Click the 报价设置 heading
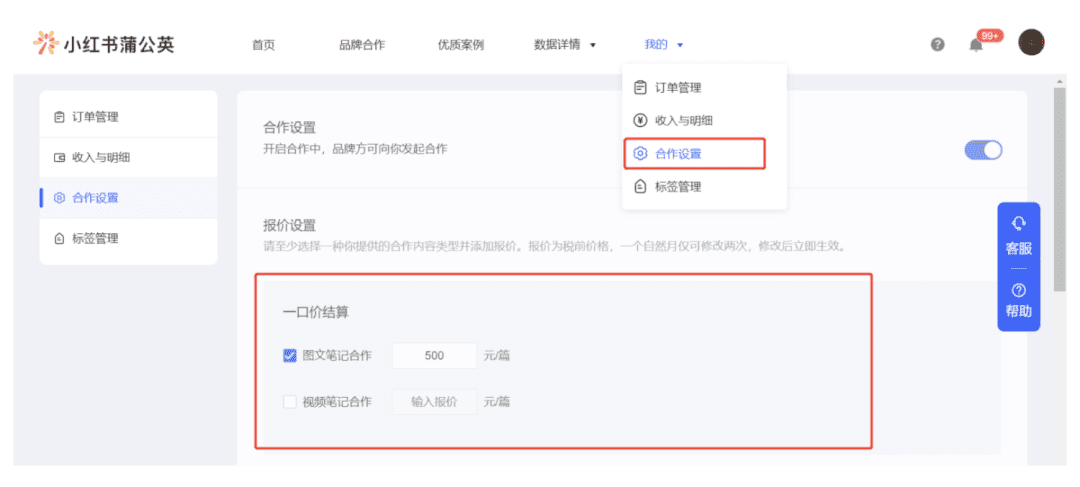Image resolution: width=1080 pixels, height=487 pixels. click(289, 225)
